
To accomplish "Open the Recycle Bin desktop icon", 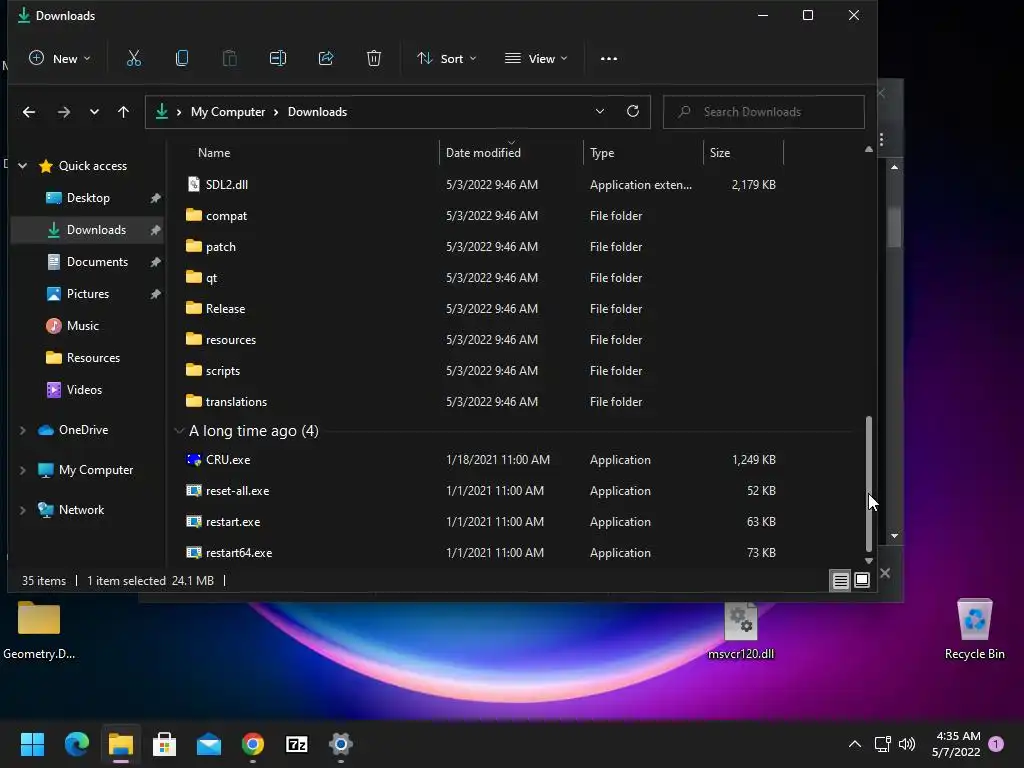I will pos(974,629).
